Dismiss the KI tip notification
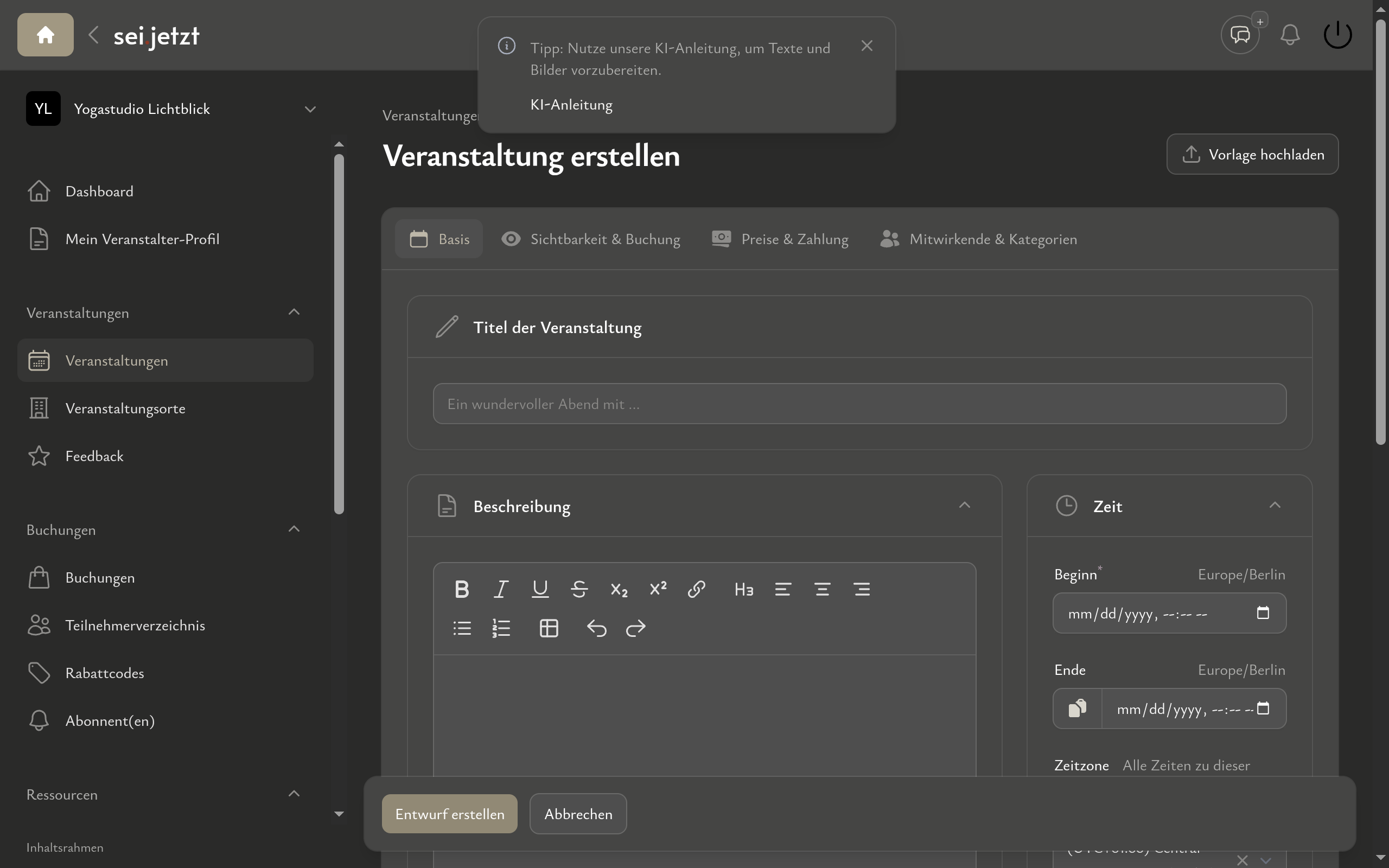Screen dimensions: 1389x868 tap(866, 46)
